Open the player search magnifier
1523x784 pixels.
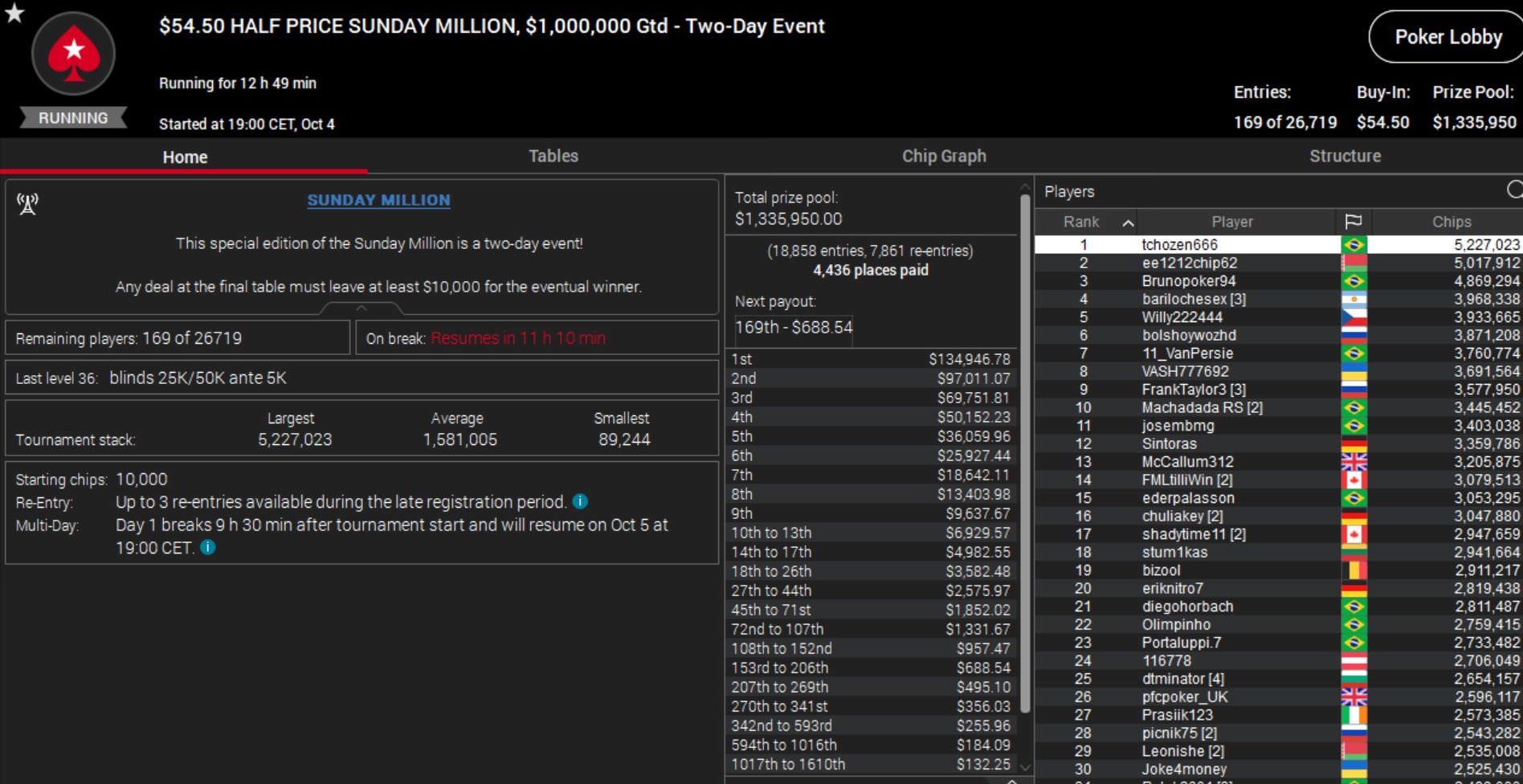coord(1513,190)
